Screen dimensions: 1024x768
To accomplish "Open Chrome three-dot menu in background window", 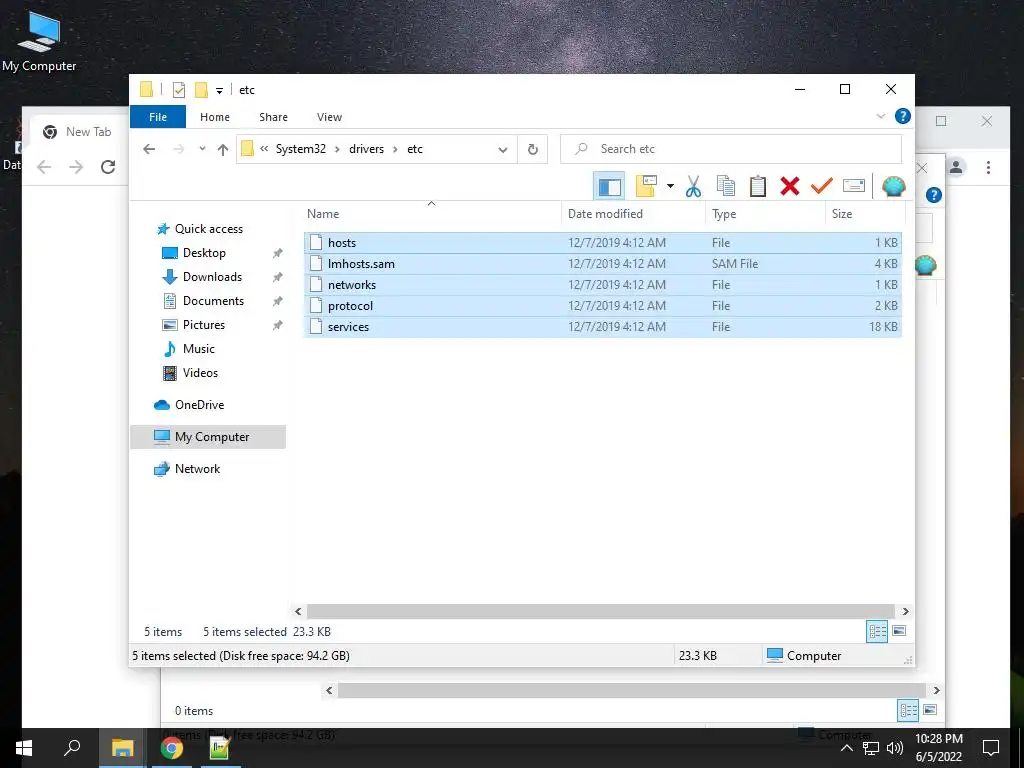I will (988, 167).
